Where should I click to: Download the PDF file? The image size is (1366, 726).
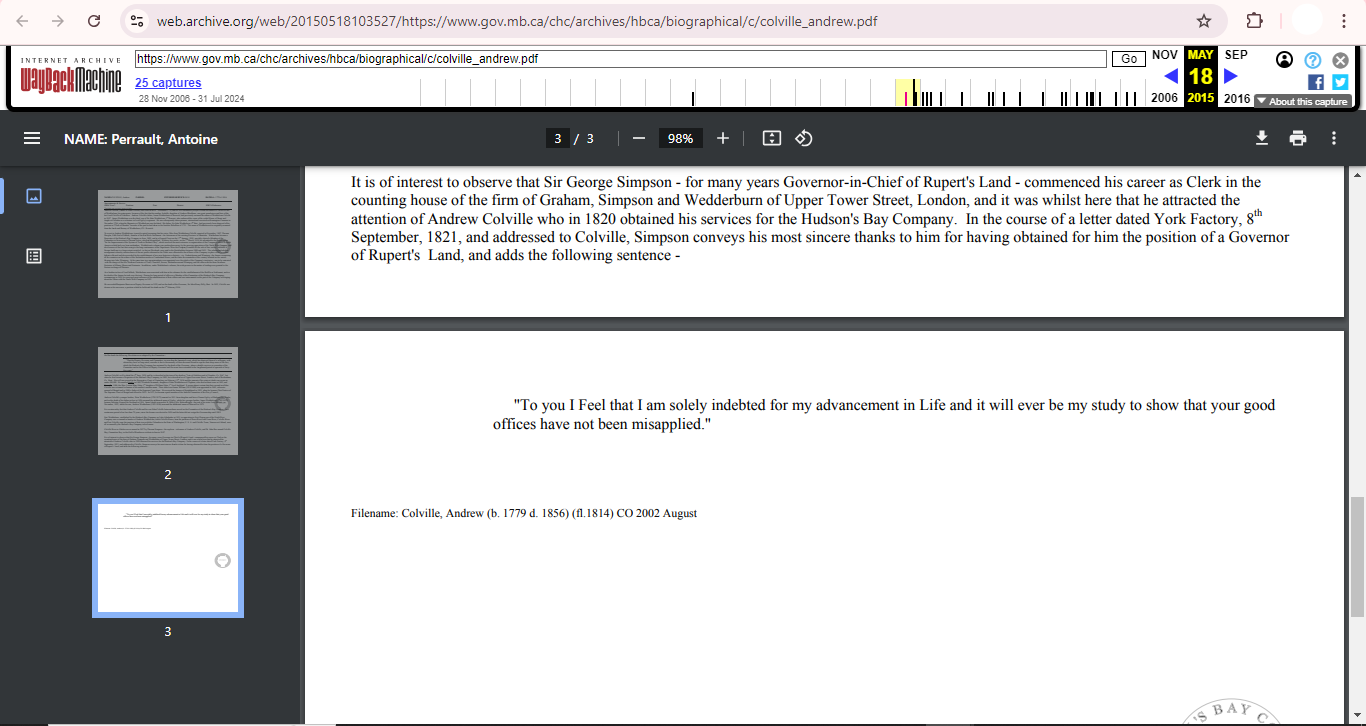pyautogui.click(x=1262, y=138)
